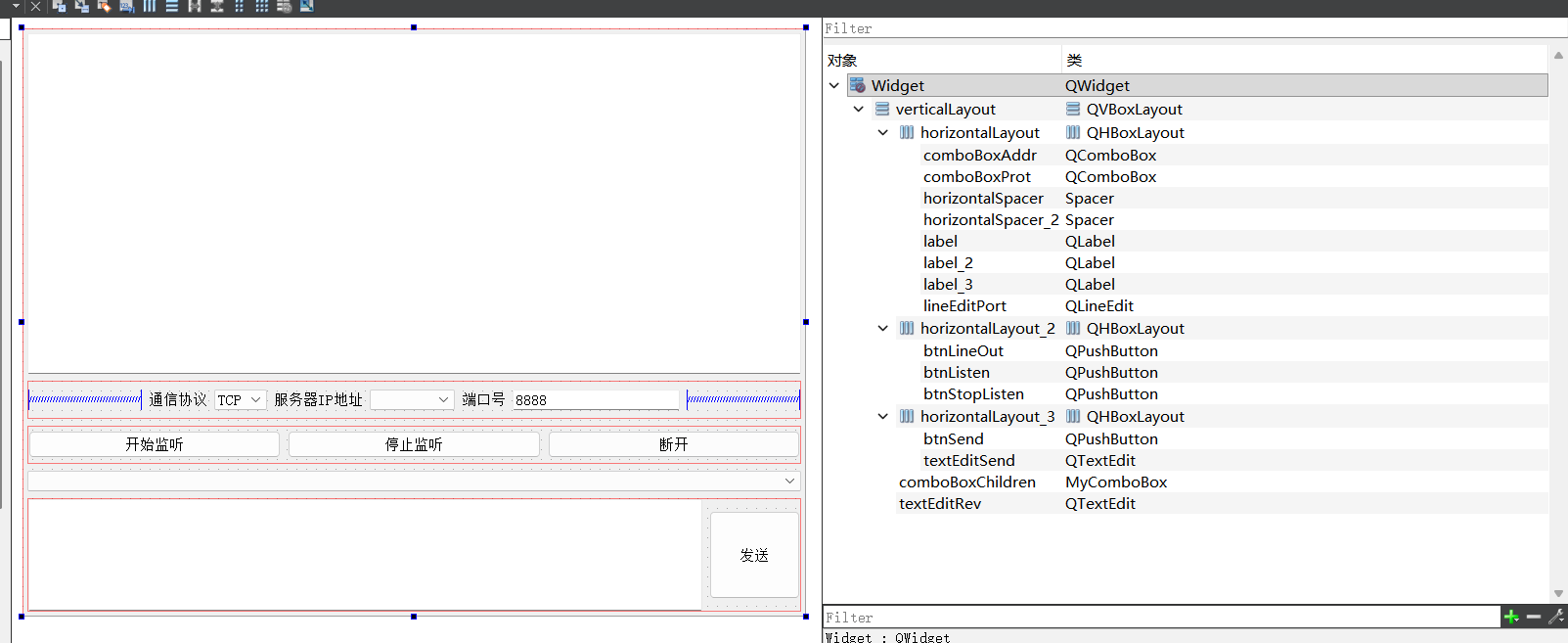Select btnSend in object tree
This screenshot has height=643, width=1568.
[953, 438]
